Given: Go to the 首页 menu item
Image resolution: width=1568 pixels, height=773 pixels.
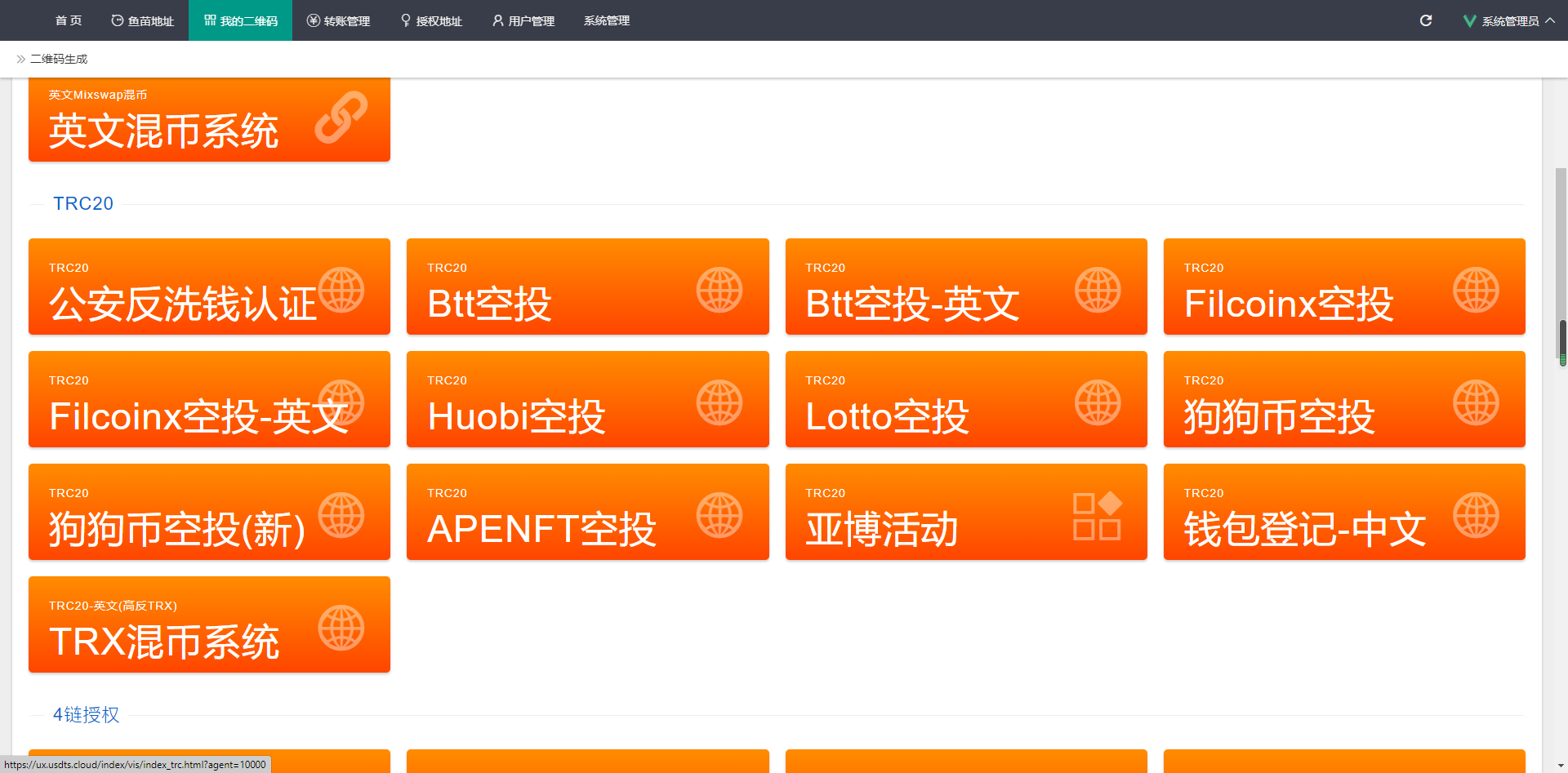Looking at the screenshot, I should point(69,20).
